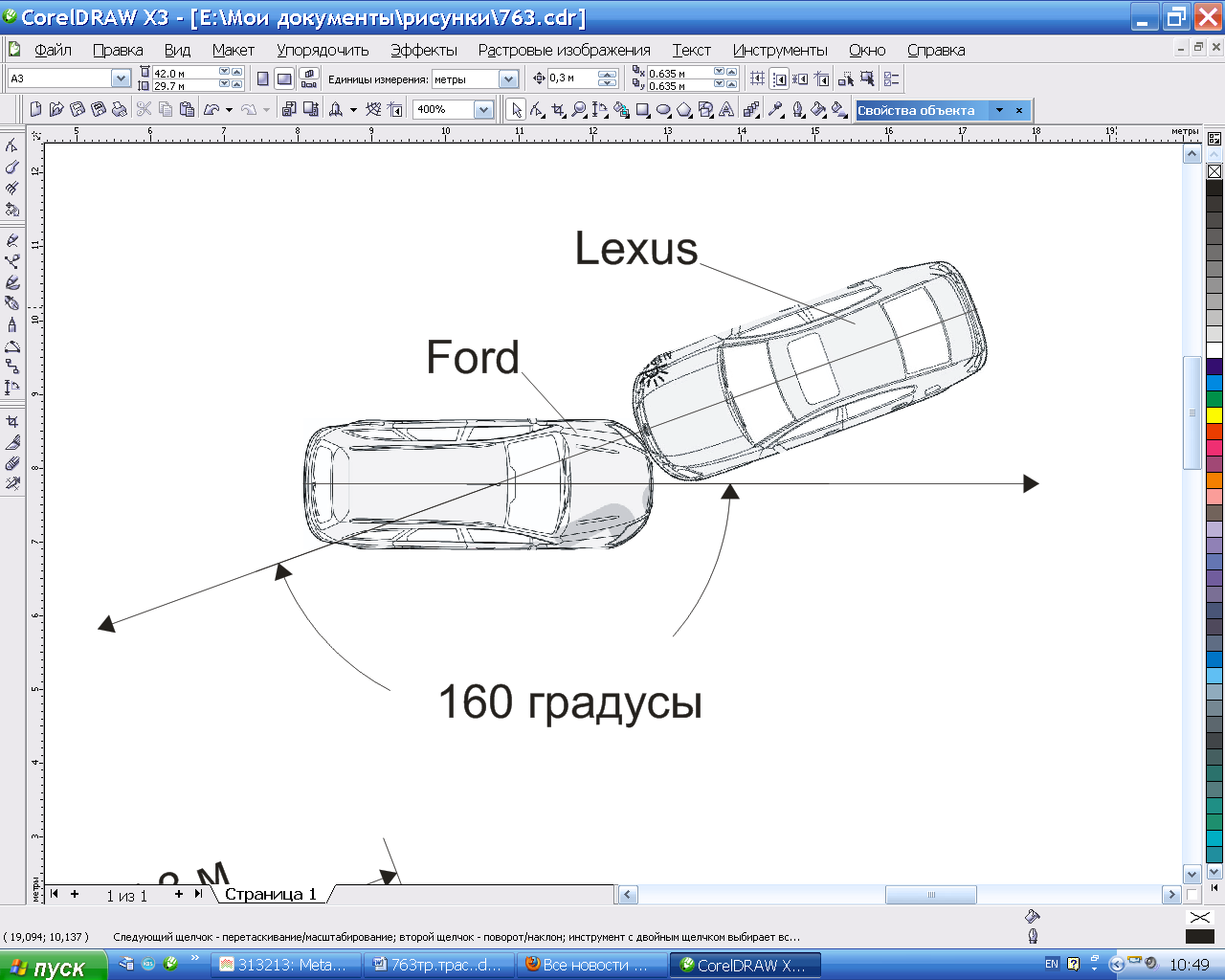Click the Copy icon

166,109
